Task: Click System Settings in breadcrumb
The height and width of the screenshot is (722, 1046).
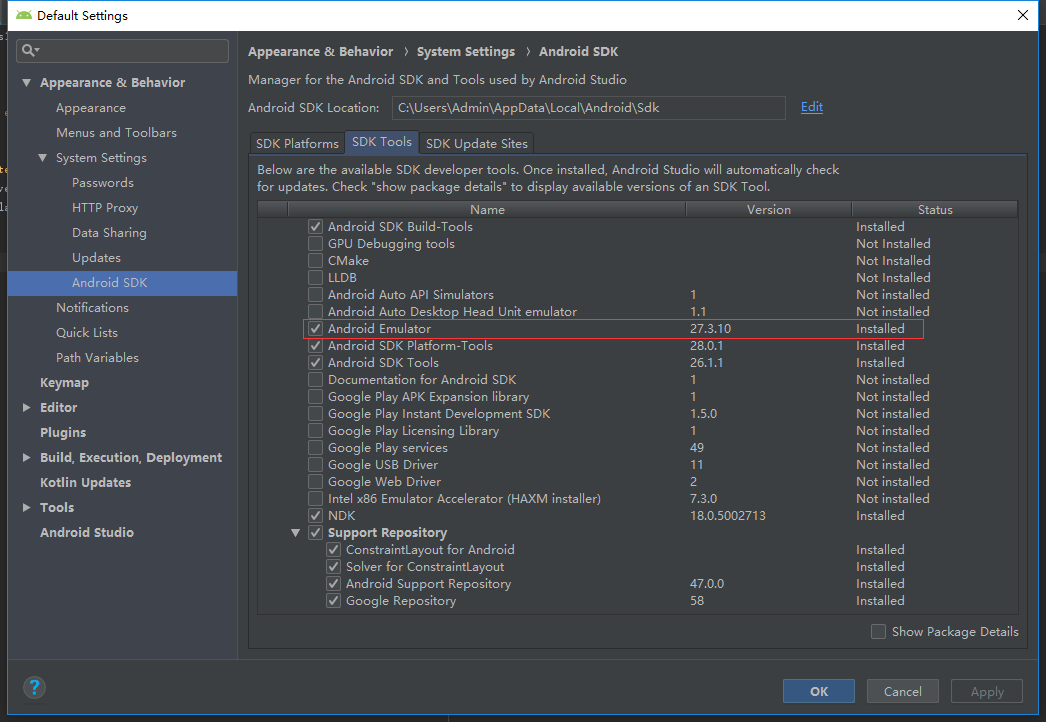Action: (466, 51)
